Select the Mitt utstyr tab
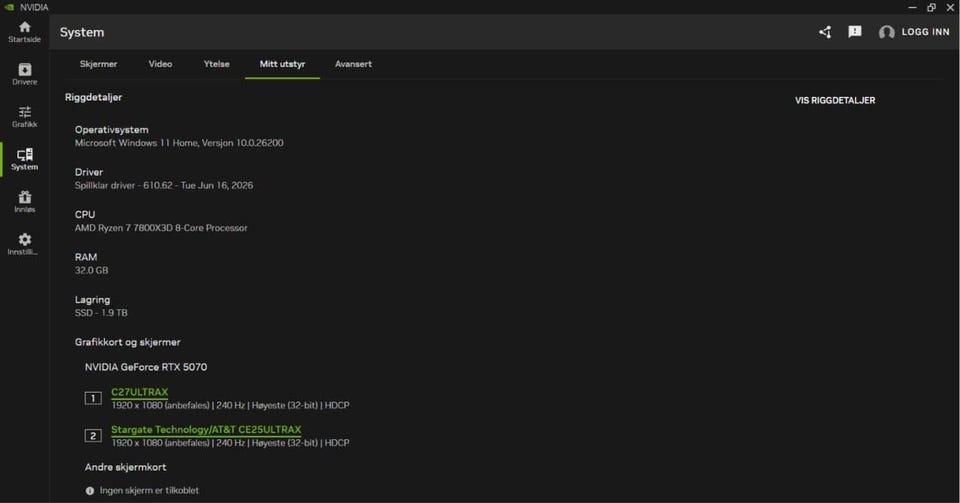 [x=282, y=64]
